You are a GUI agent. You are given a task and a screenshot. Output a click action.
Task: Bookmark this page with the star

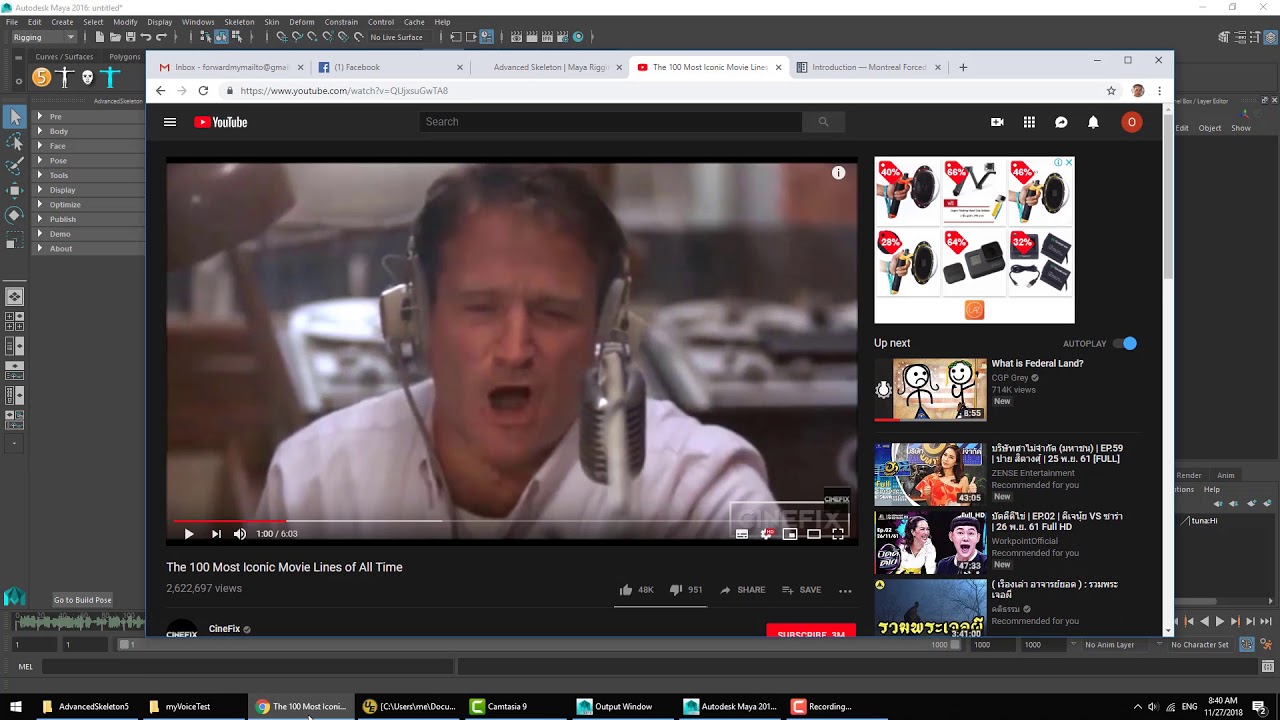(1111, 91)
